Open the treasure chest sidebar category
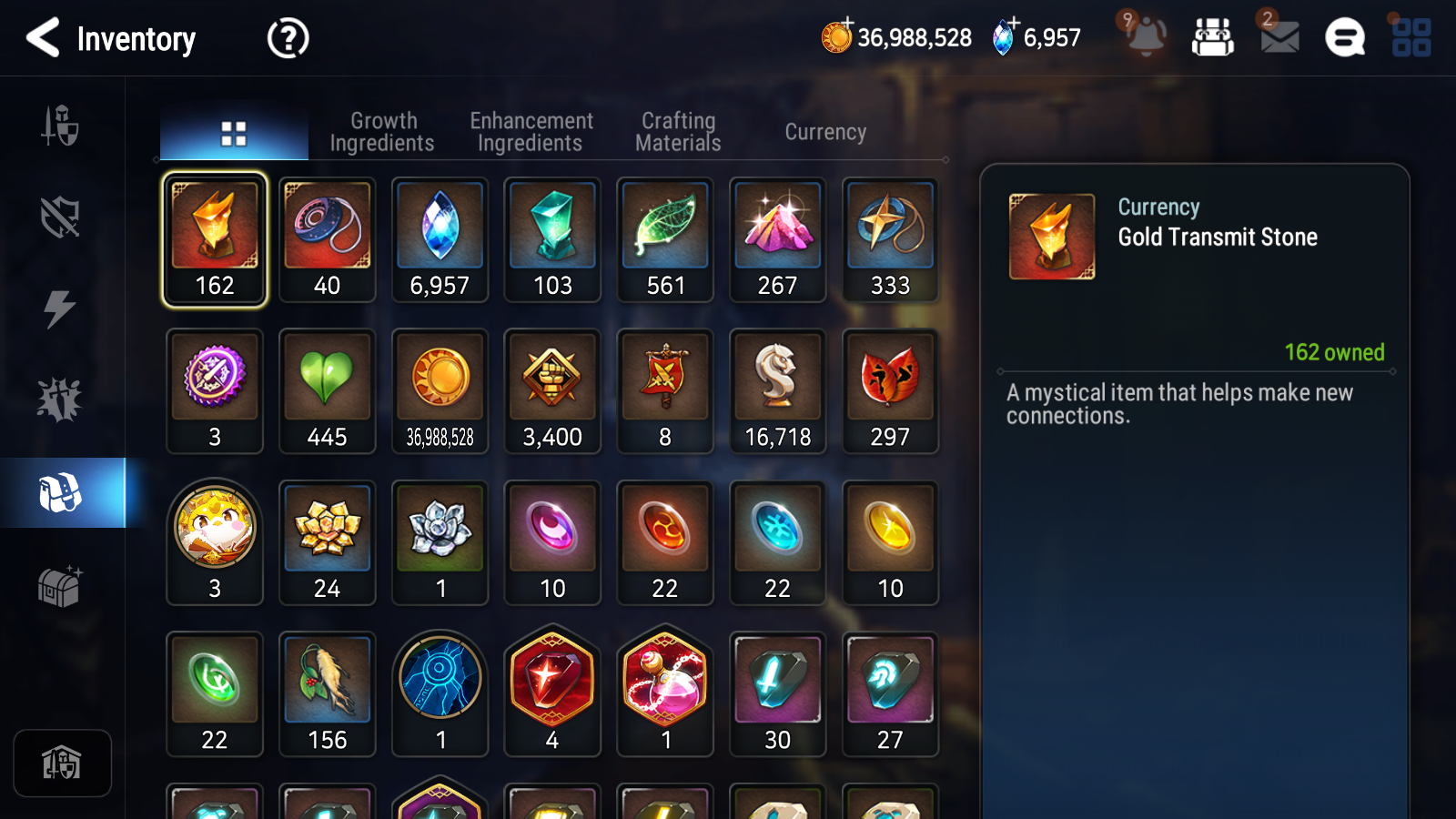 pos(60,586)
